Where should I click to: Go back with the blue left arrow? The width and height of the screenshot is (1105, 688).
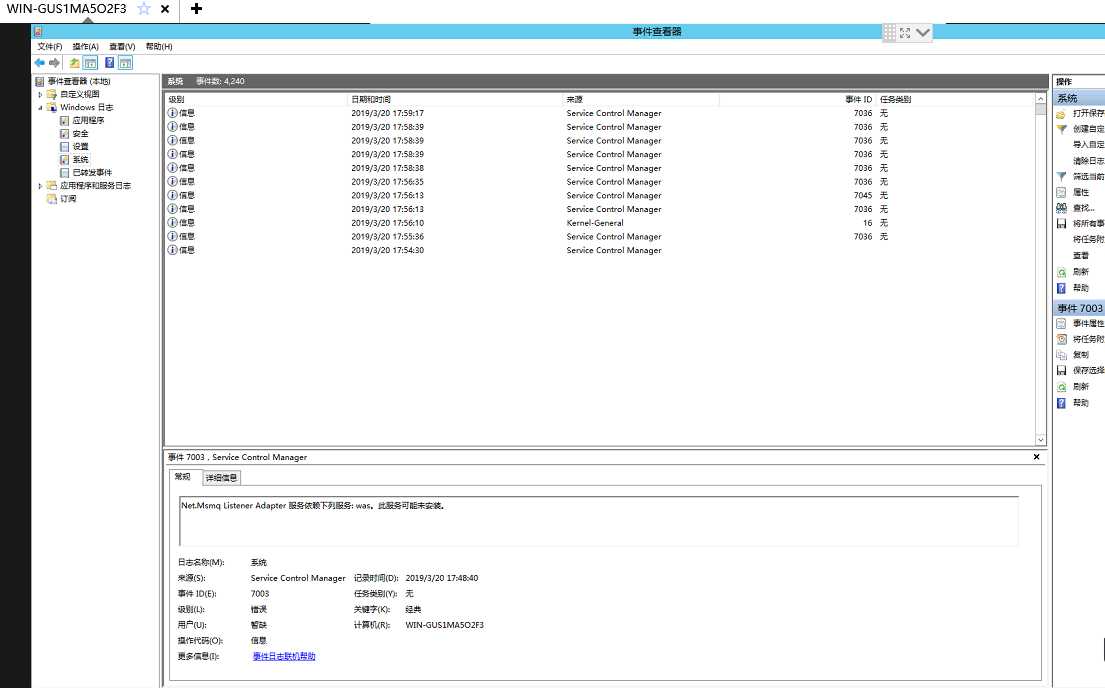[x=39, y=63]
